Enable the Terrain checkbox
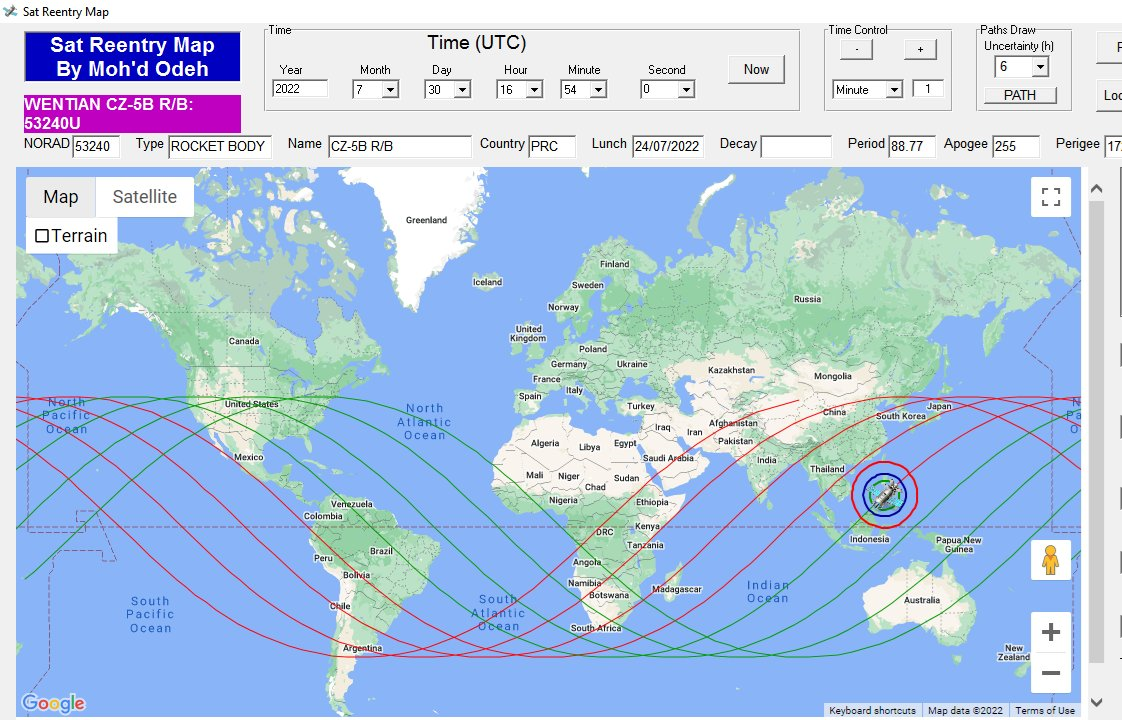 click(x=42, y=236)
